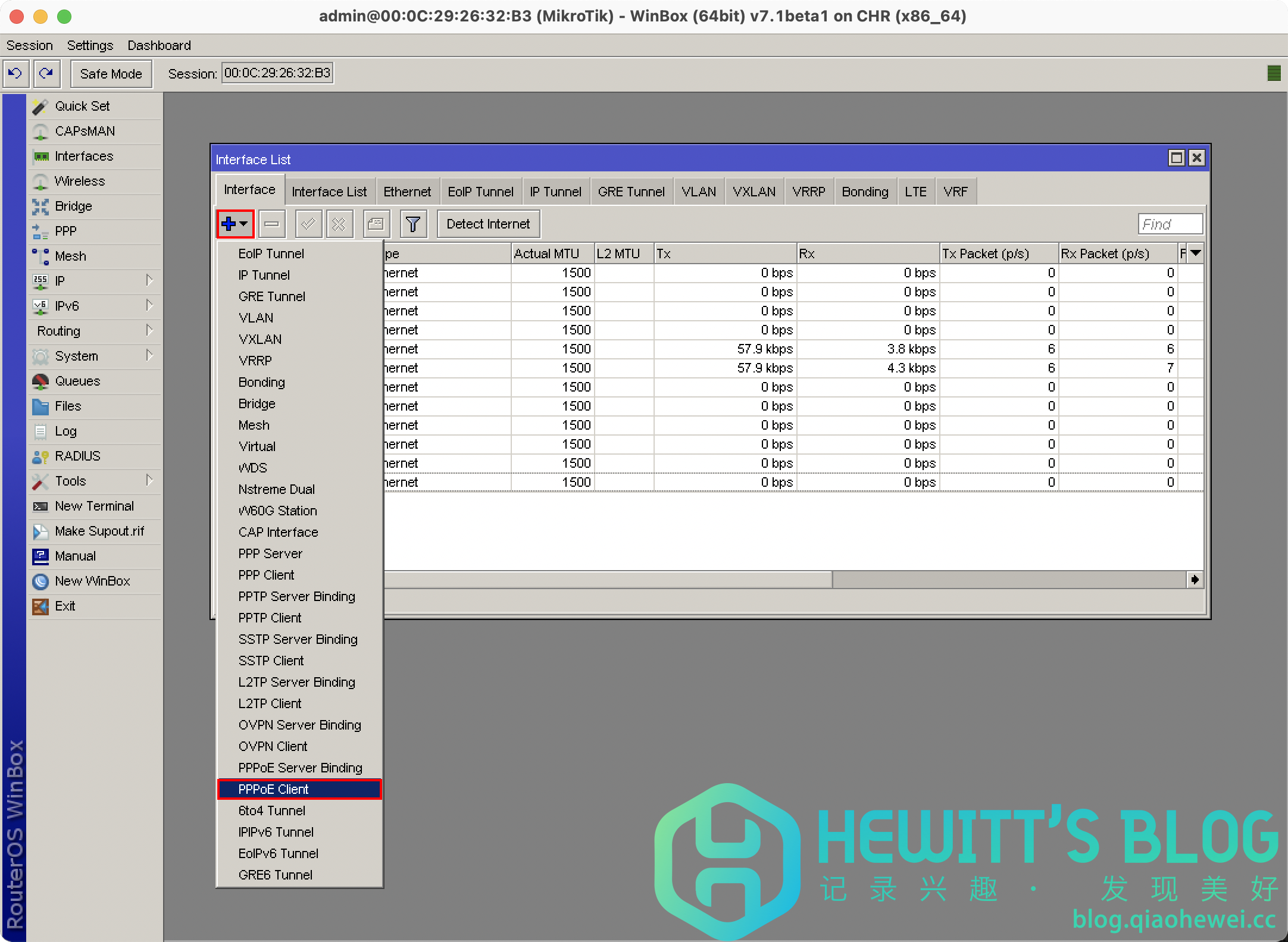Click the enable checkmark icon
This screenshot has height=942, width=1288.
click(x=308, y=224)
